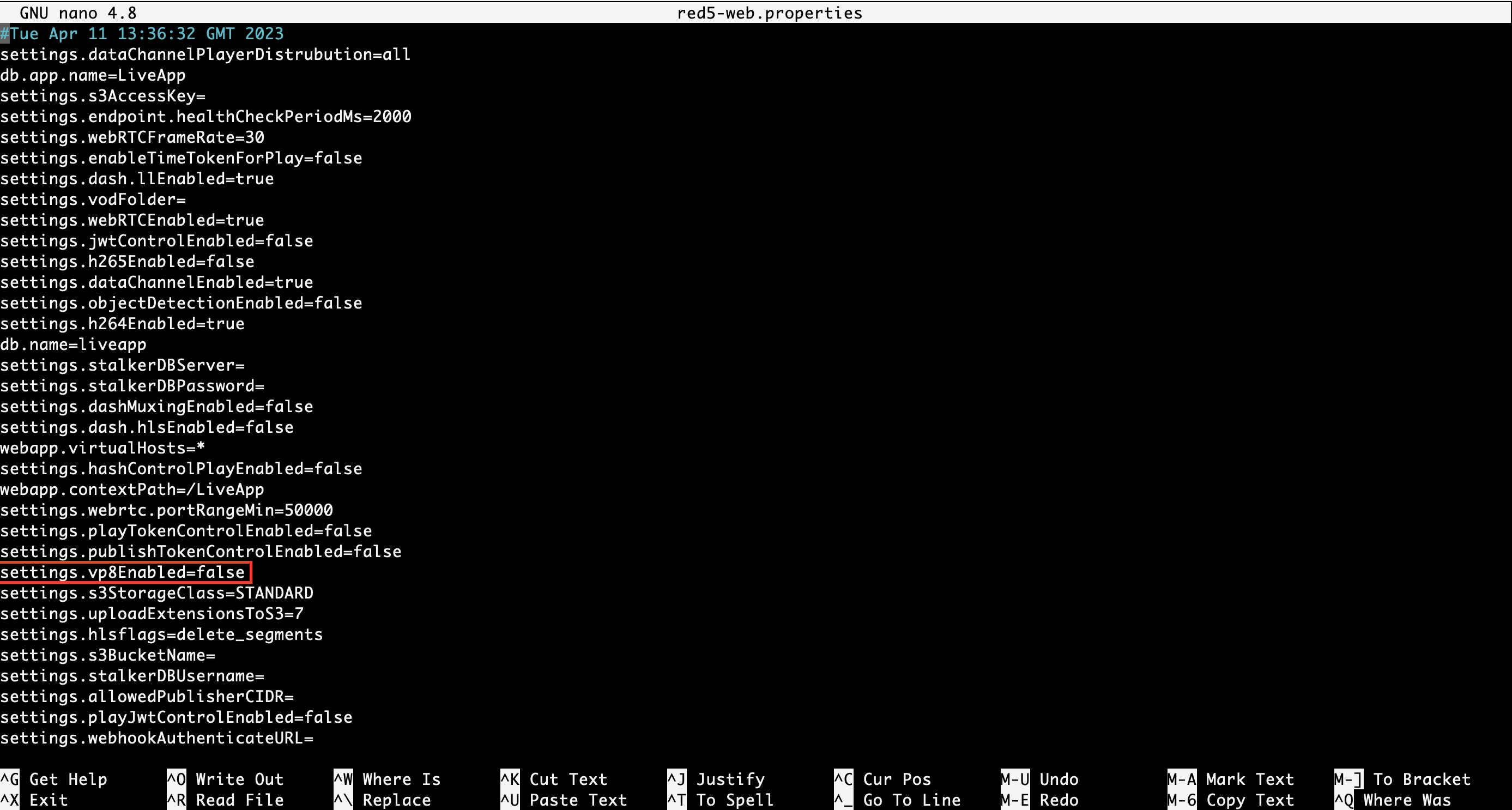Screen dimensions: 1512x810
Task: Click the webapp.virtualHosts=* line
Action: click(102, 449)
